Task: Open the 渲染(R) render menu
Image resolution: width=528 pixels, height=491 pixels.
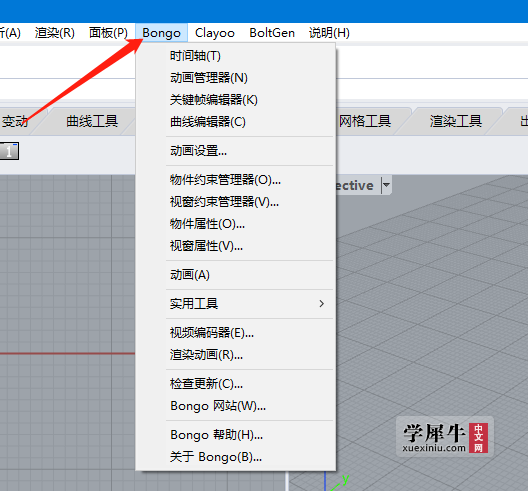Action: (55, 33)
